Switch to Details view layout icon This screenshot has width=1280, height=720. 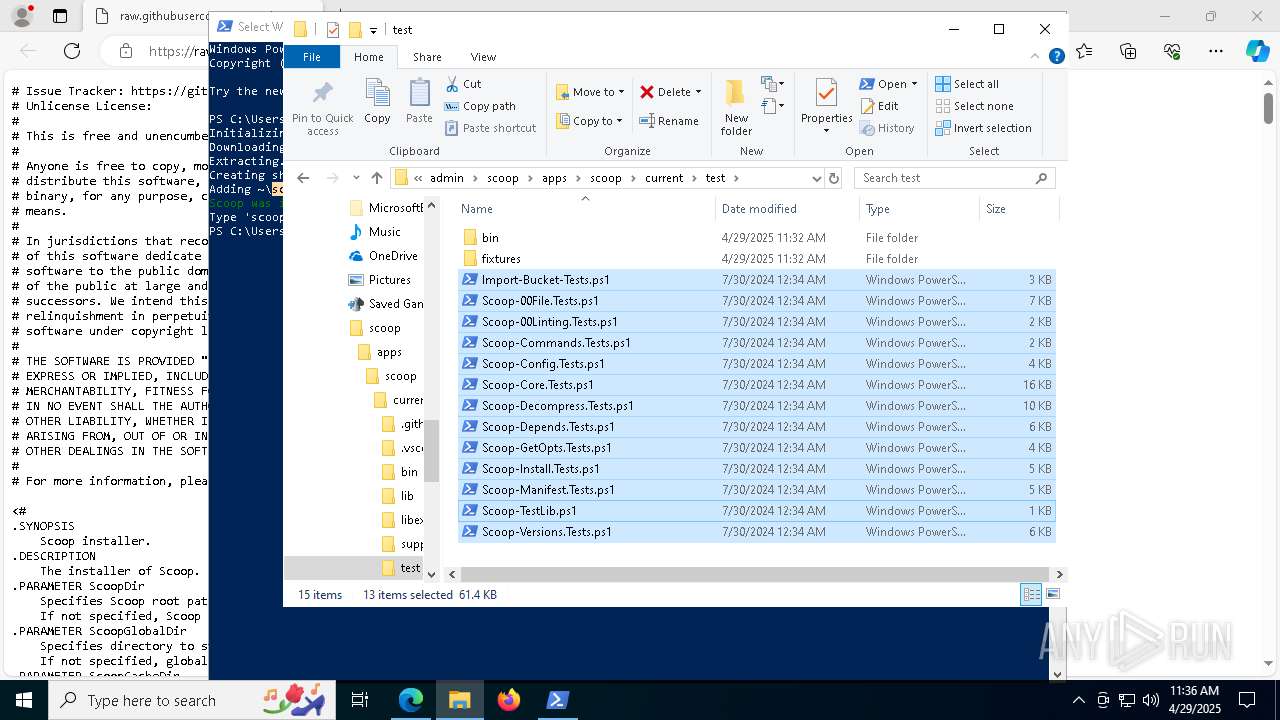click(1031, 594)
